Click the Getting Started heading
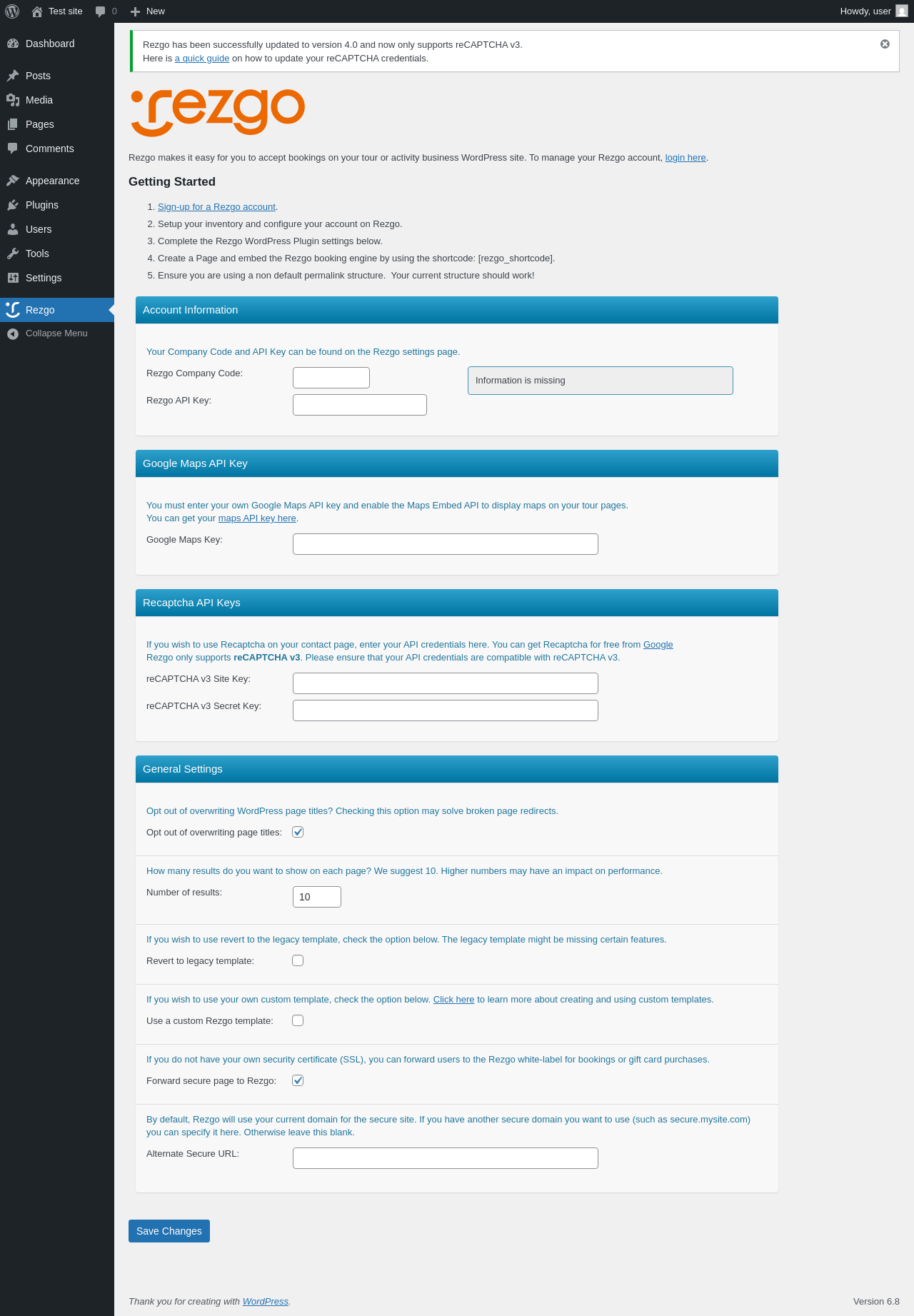 [x=172, y=182]
